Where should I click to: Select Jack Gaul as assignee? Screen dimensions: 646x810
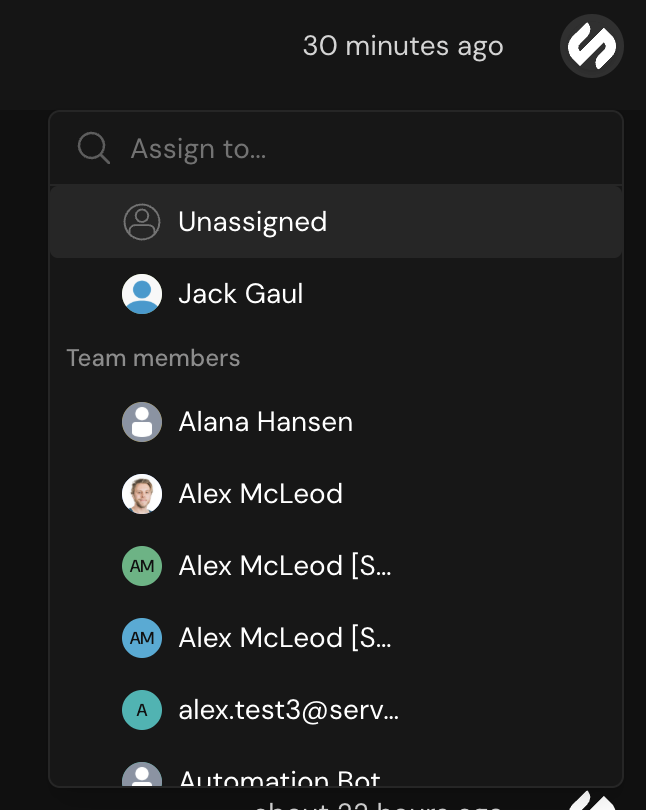coord(240,294)
